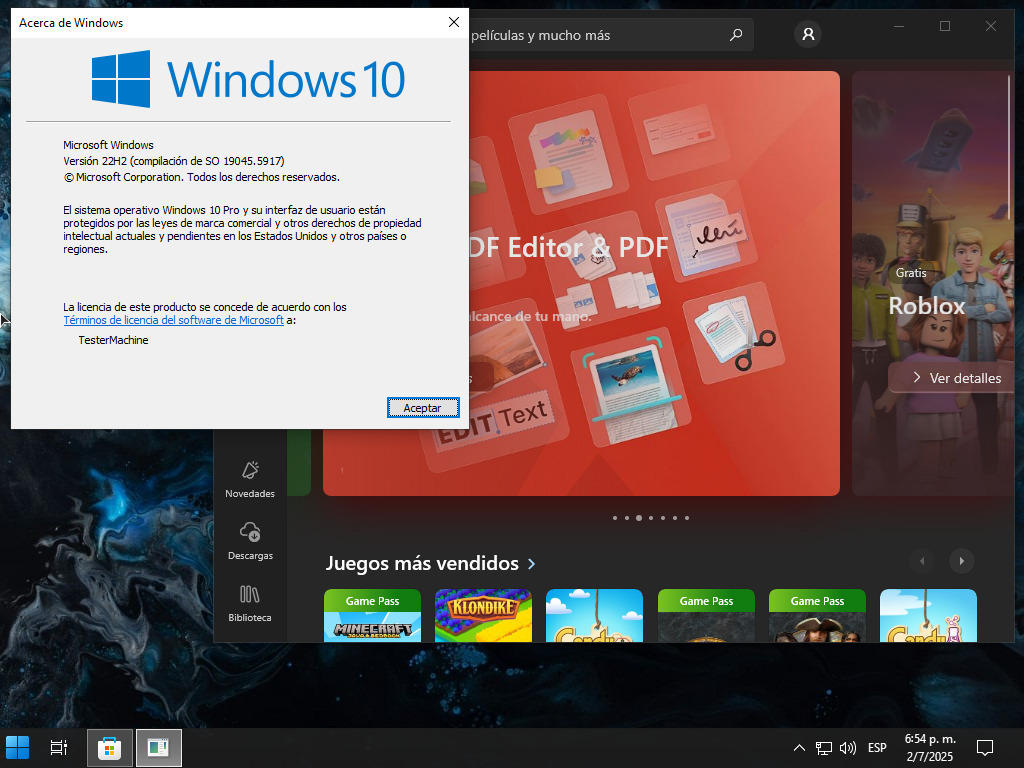Open Novedades in the Store sidebar
This screenshot has height=768, width=1024.
tap(250, 479)
